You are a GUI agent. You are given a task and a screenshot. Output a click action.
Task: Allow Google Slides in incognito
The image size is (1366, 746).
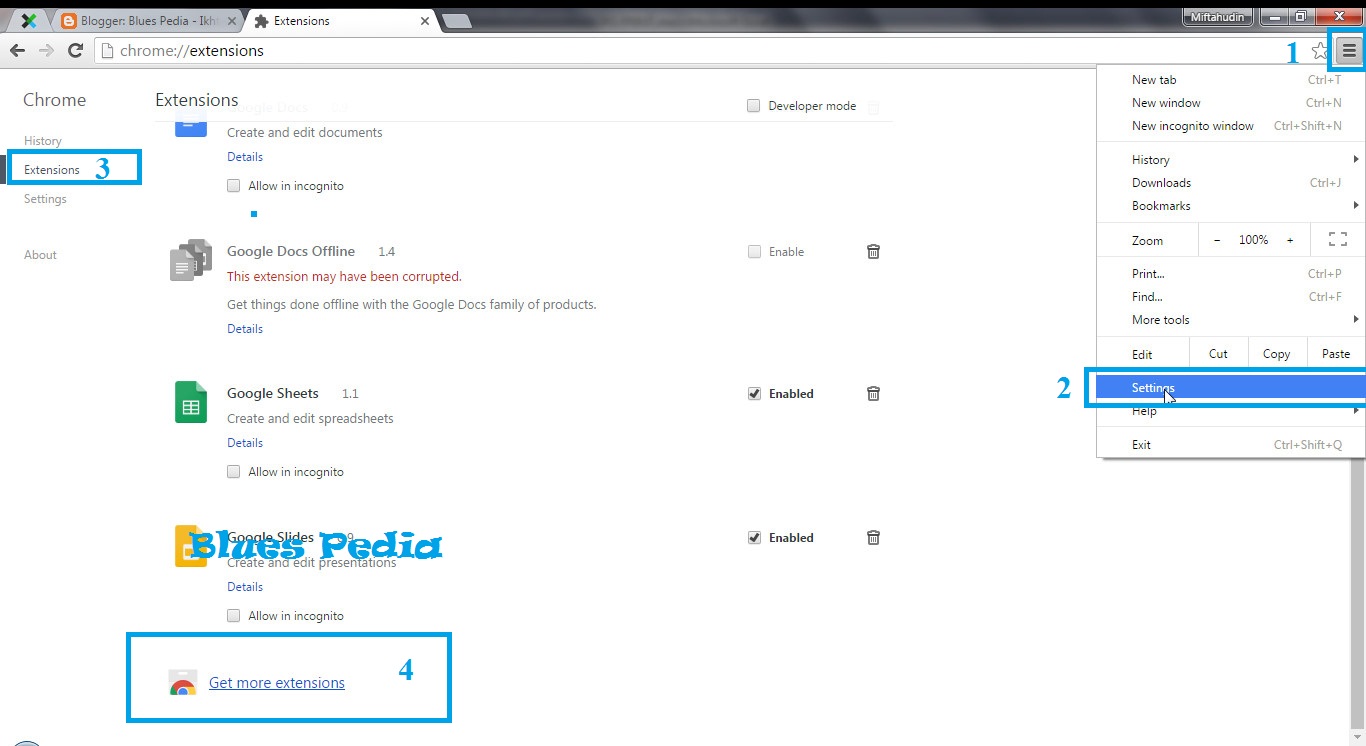point(234,616)
